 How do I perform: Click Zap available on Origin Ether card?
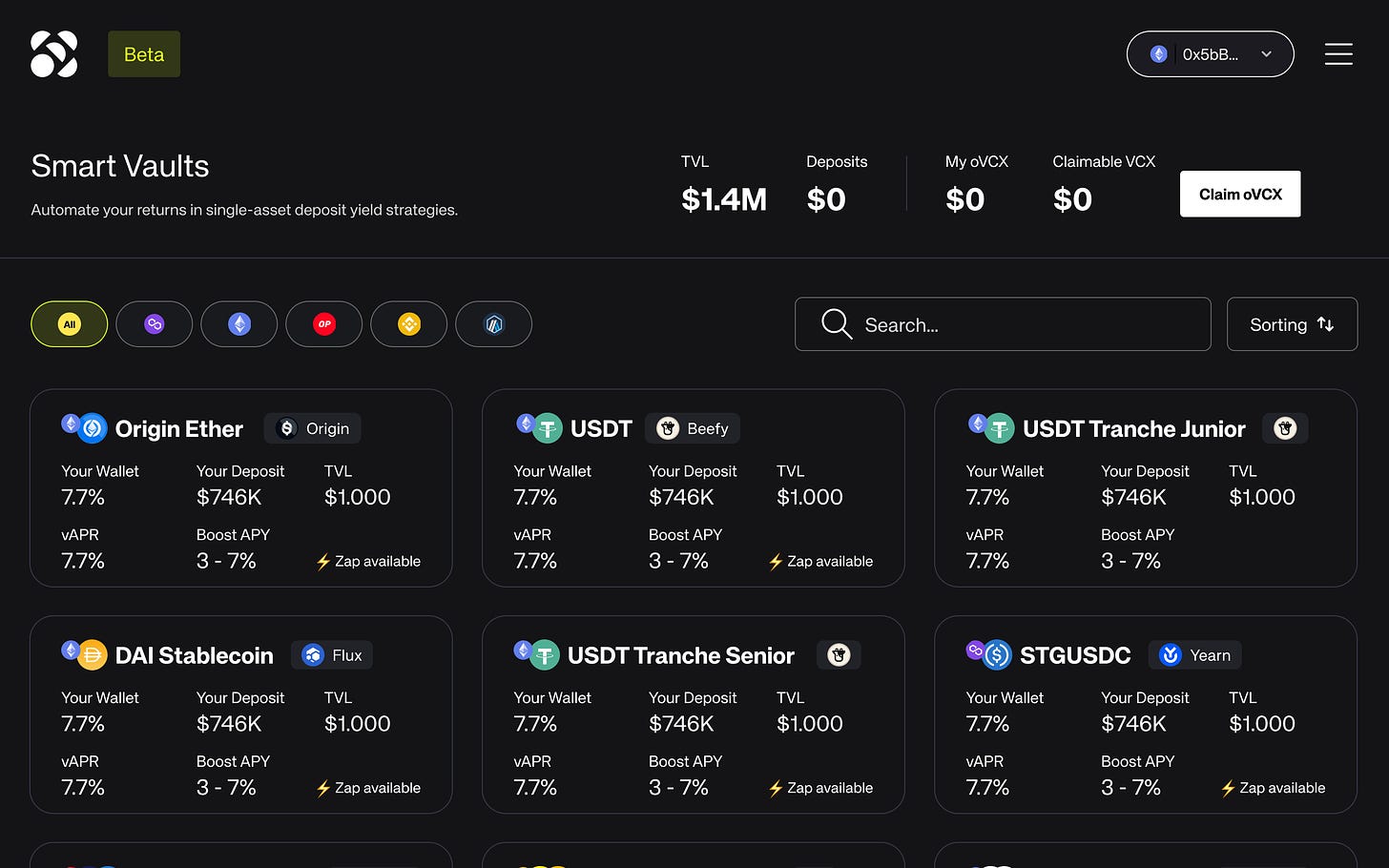coord(368,562)
